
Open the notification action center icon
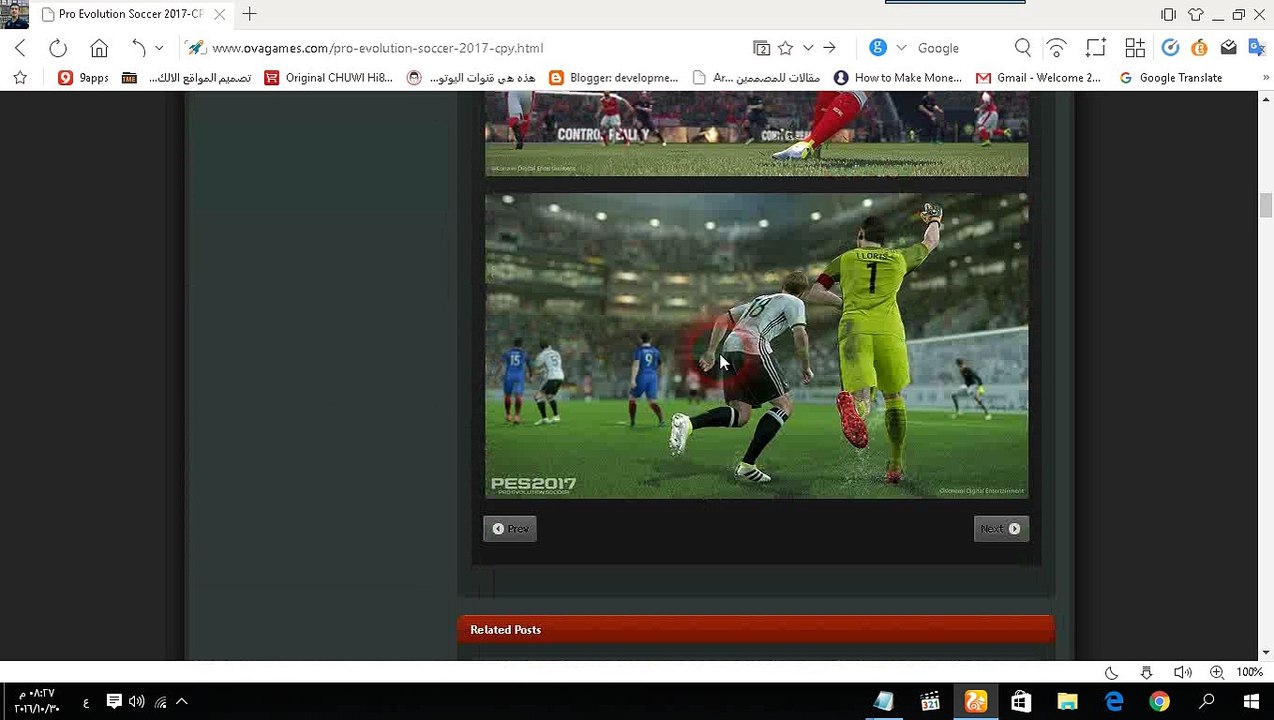(x=114, y=701)
